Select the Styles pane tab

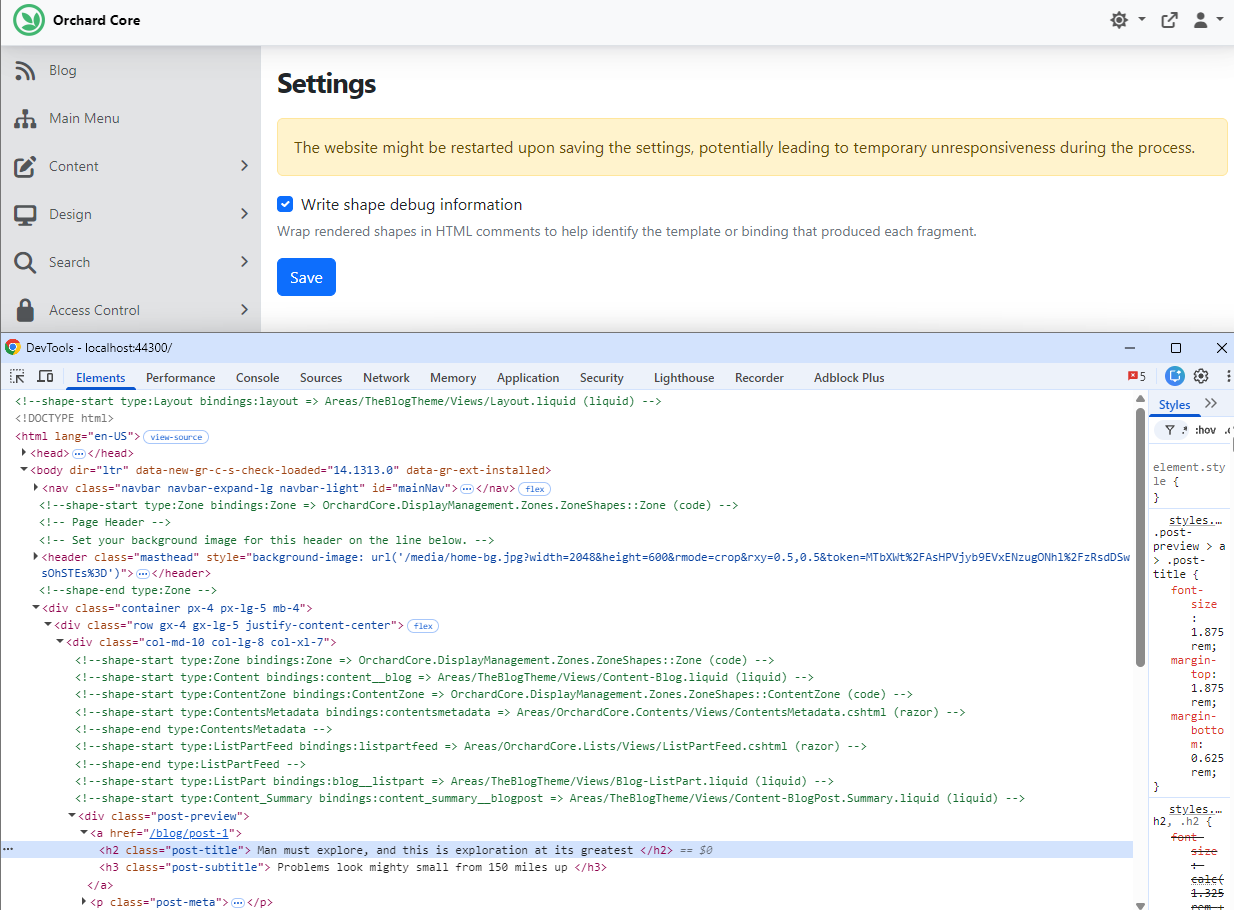(x=1175, y=404)
